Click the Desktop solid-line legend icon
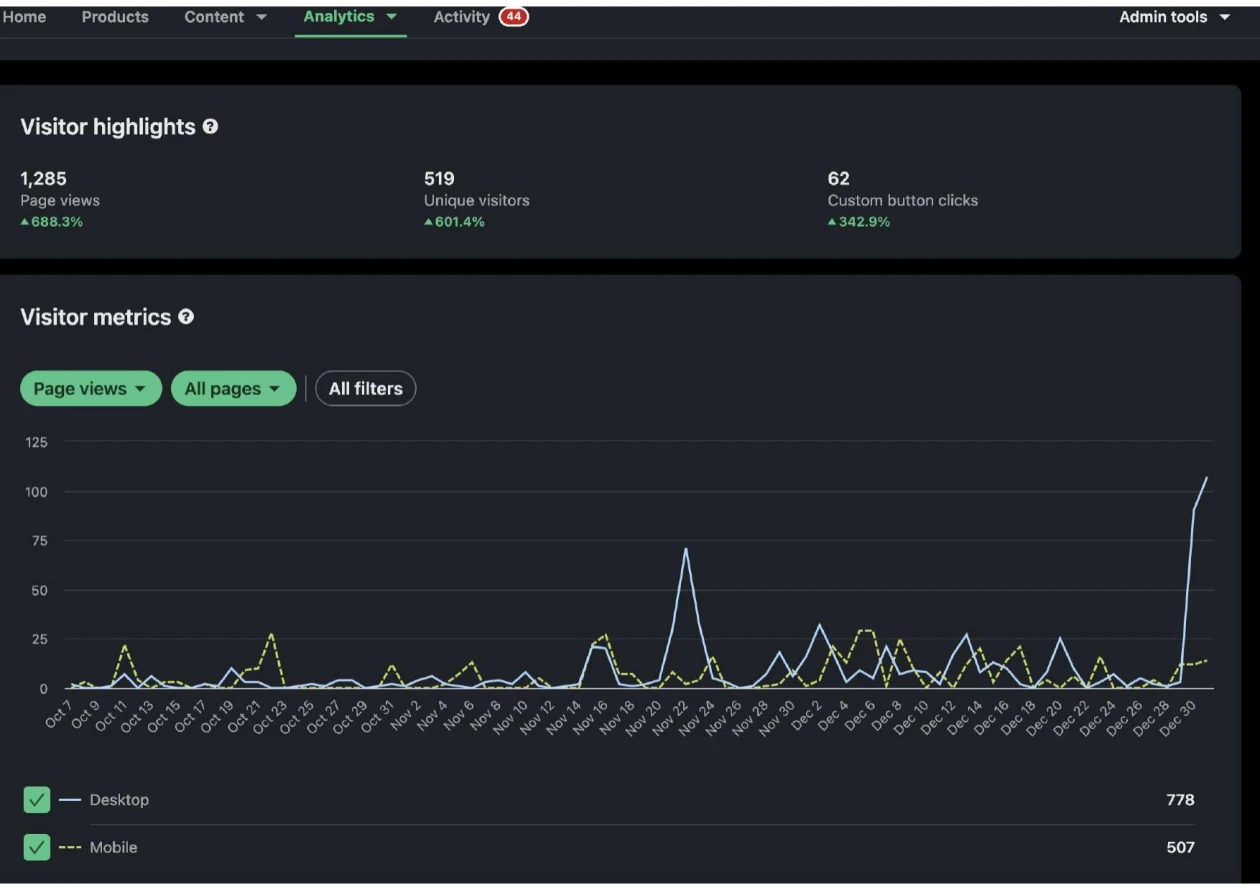Viewport: 1260px width, 890px height. [x=69, y=799]
